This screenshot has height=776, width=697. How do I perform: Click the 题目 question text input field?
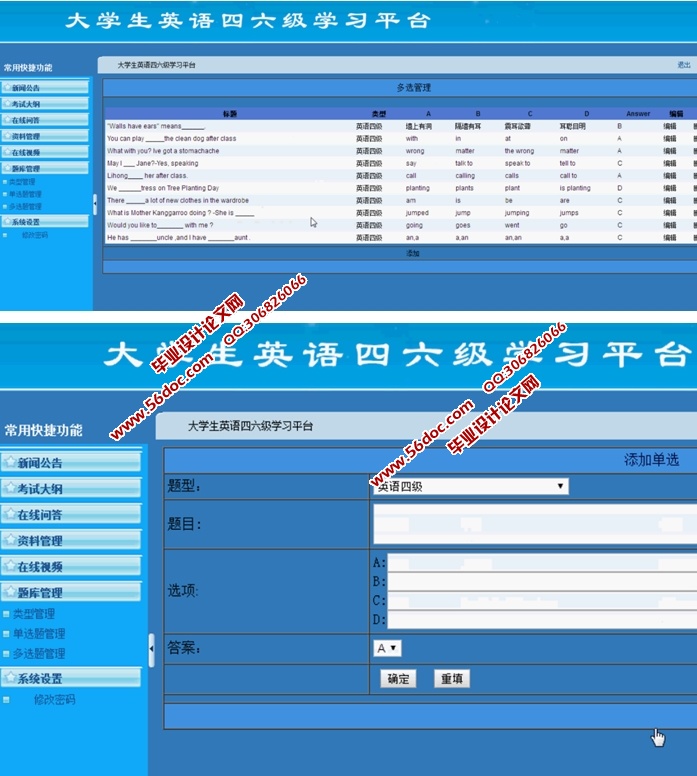tap(535, 524)
